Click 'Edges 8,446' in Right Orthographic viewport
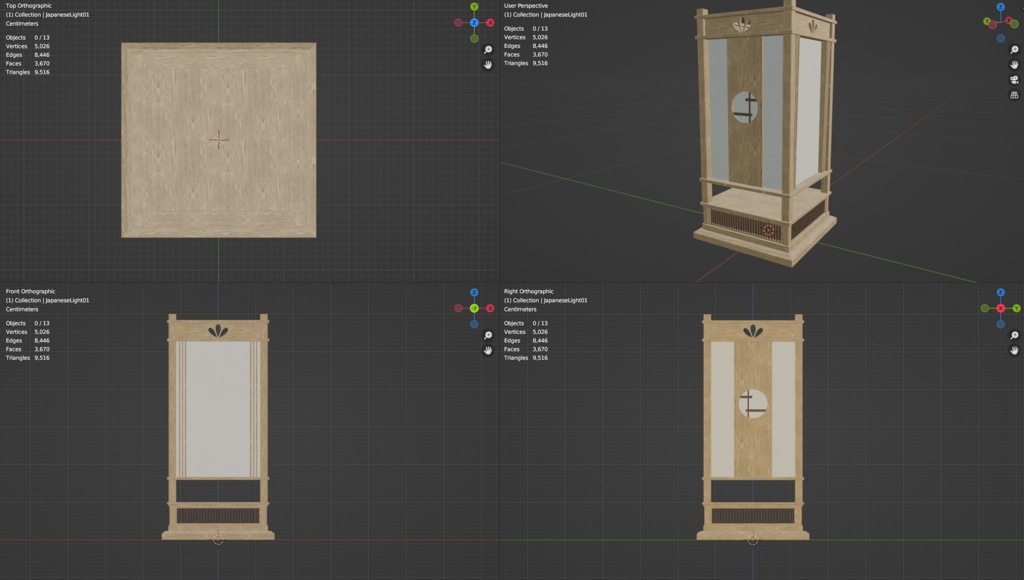The width and height of the screenshot is (1024, 580). [x=526, y=340]
